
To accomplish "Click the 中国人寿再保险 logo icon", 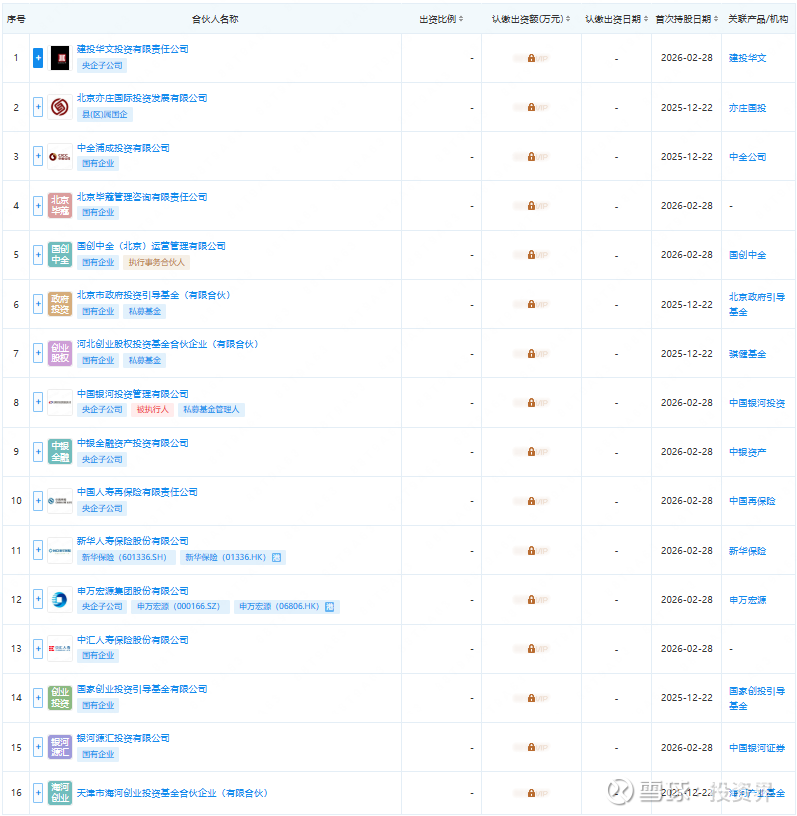I will [60, 501].
